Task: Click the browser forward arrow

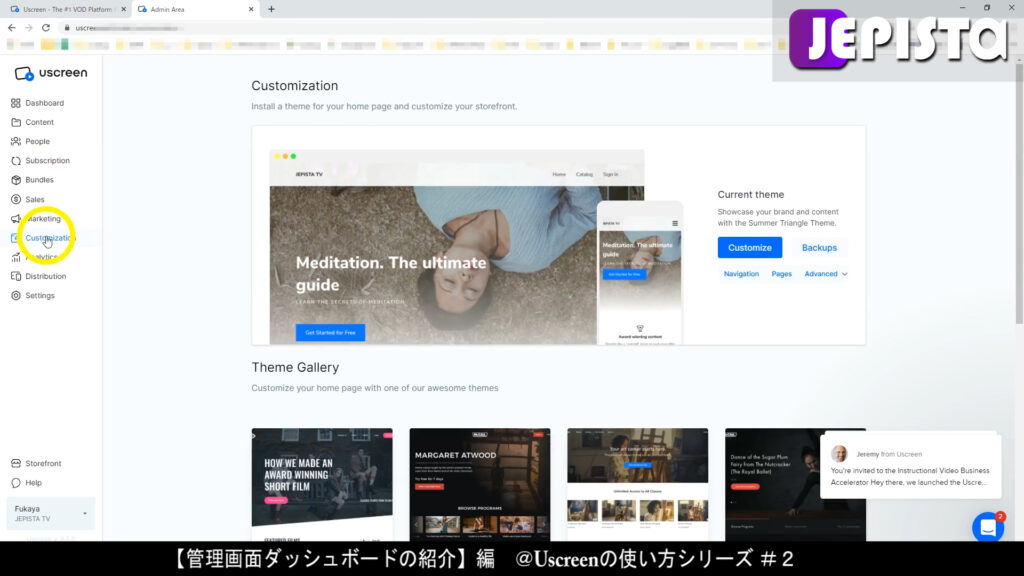Action: click(x=29, y=27)
